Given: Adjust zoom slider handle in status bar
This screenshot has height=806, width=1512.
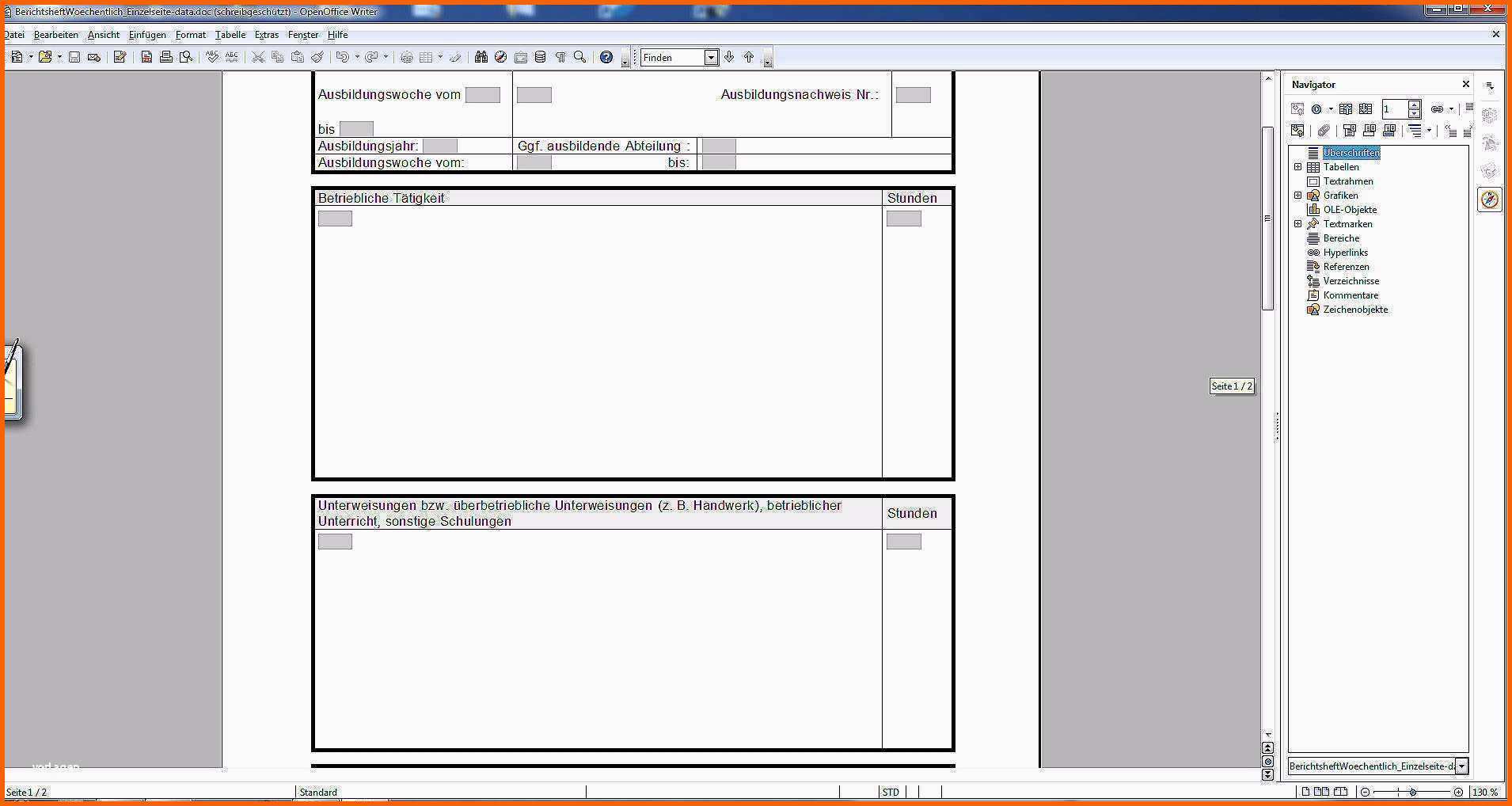Looking at the screenshot, I should tap(1413, 792).
